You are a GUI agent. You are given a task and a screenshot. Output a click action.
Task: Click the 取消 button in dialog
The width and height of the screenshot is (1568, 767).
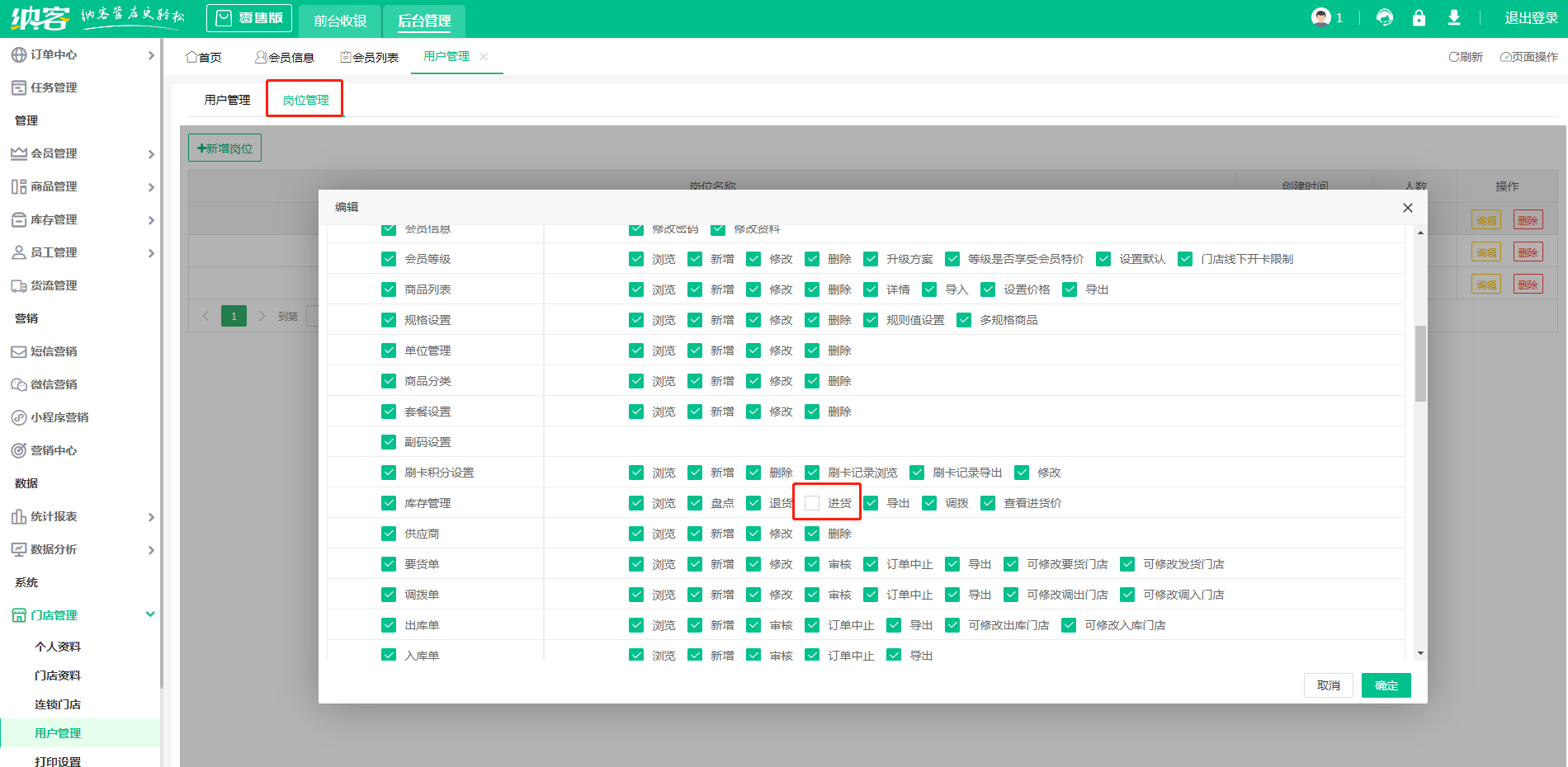[1328, 685]
